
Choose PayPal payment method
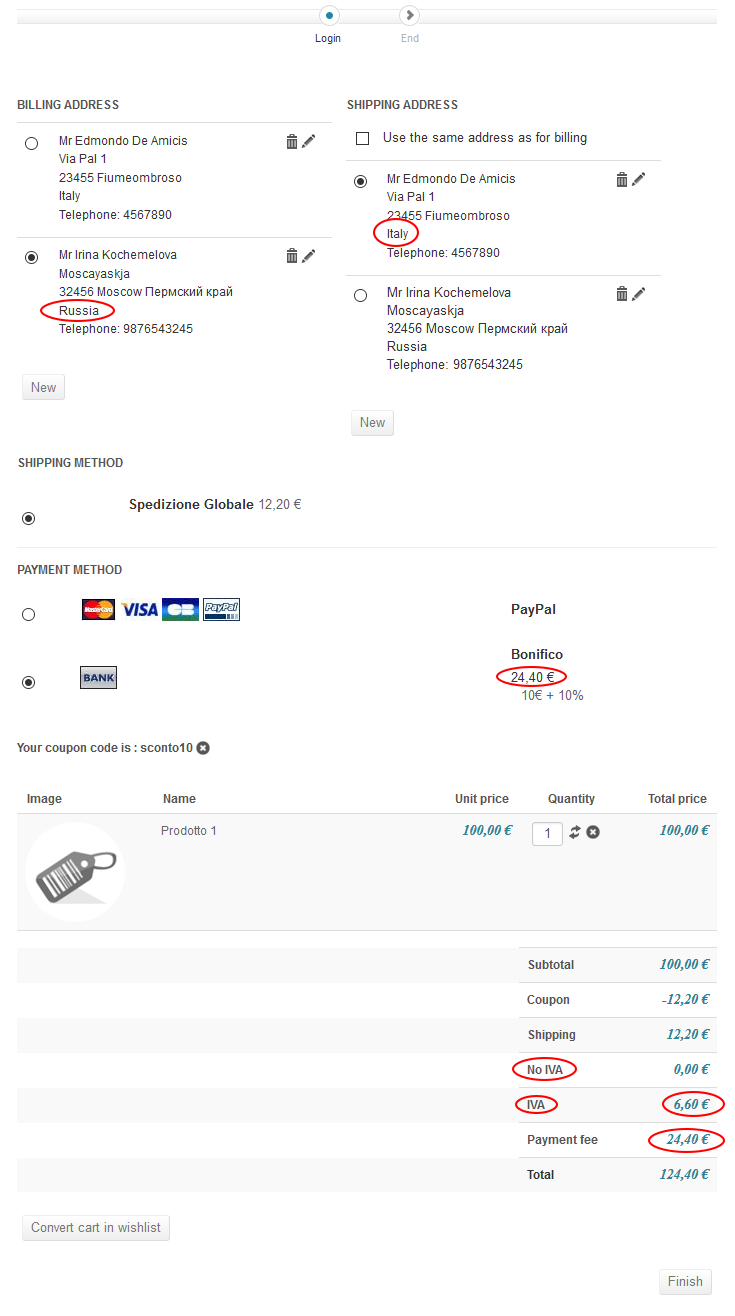click(x=29, y=614)
